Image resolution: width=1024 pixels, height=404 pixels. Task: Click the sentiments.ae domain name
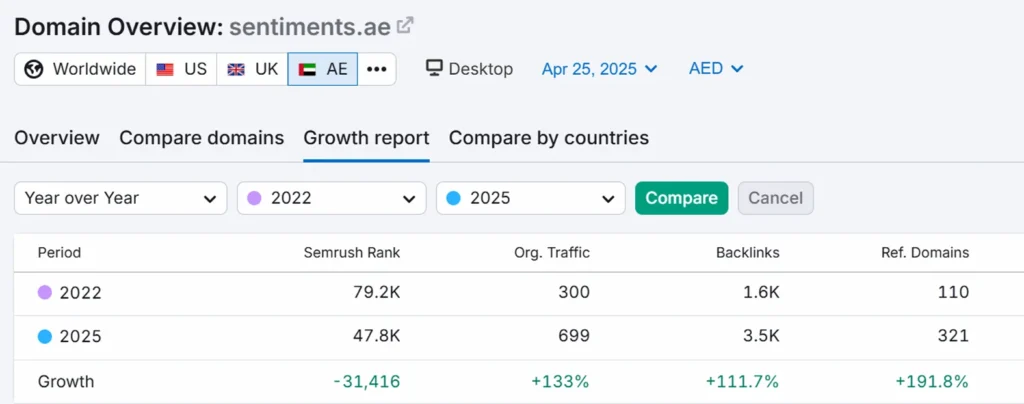[x=310, y=27]
